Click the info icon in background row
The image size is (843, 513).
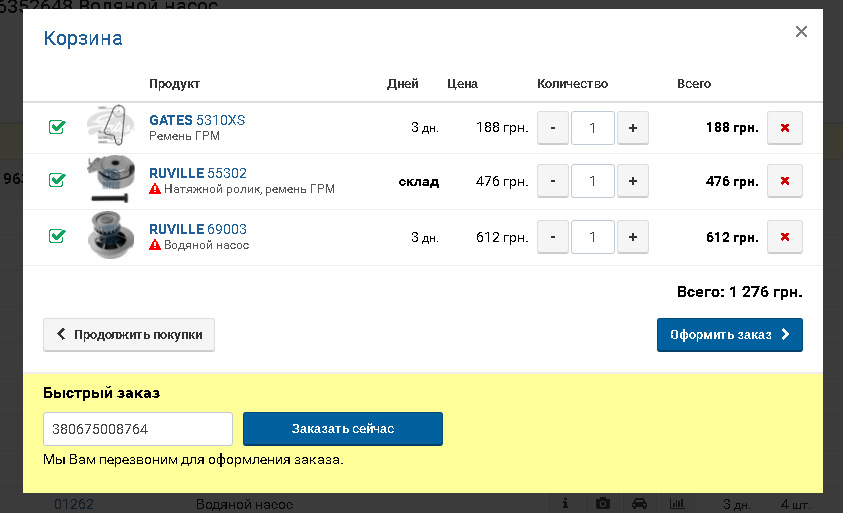coord(565,504)
